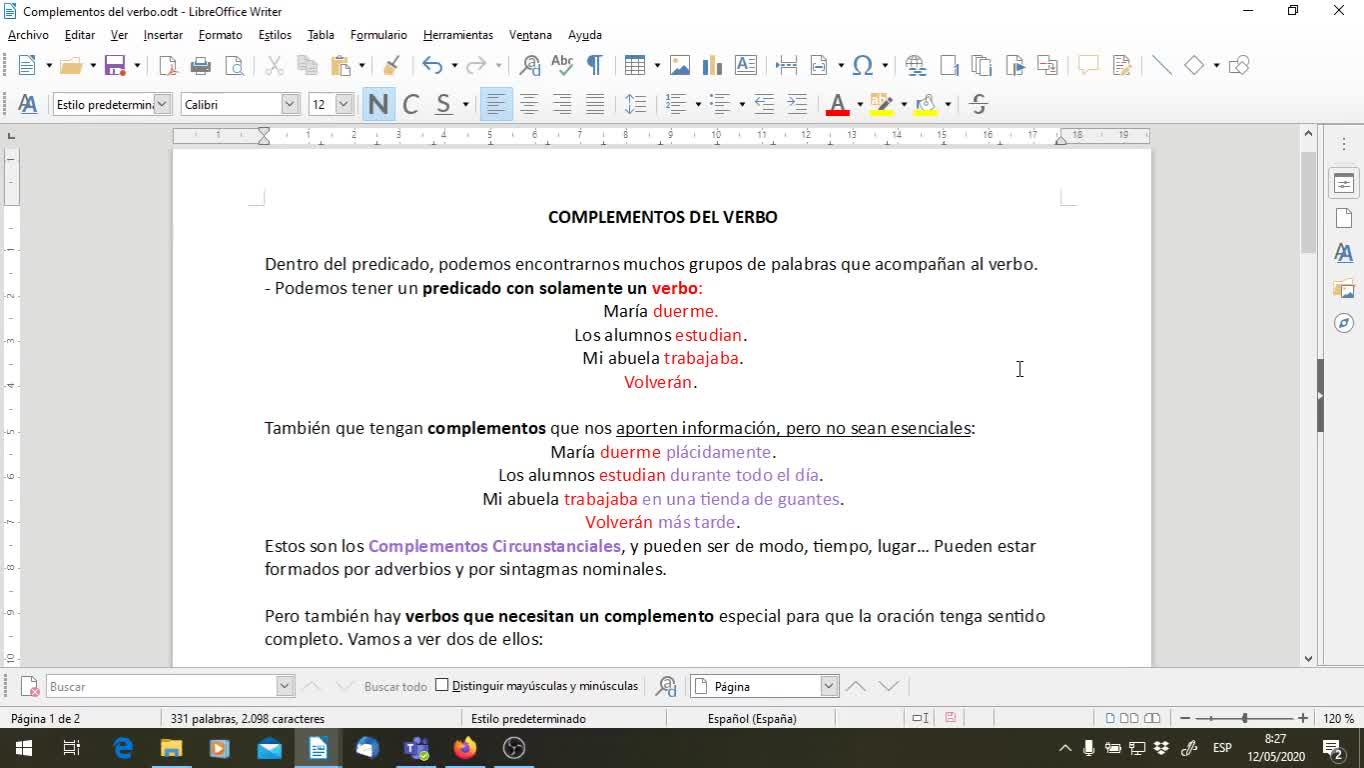Insert a page break

[x=787, y=66]
